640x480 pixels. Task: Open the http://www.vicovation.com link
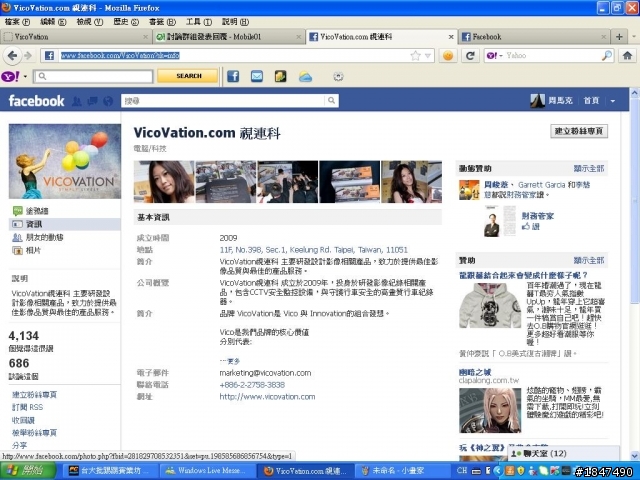(267, 397)
